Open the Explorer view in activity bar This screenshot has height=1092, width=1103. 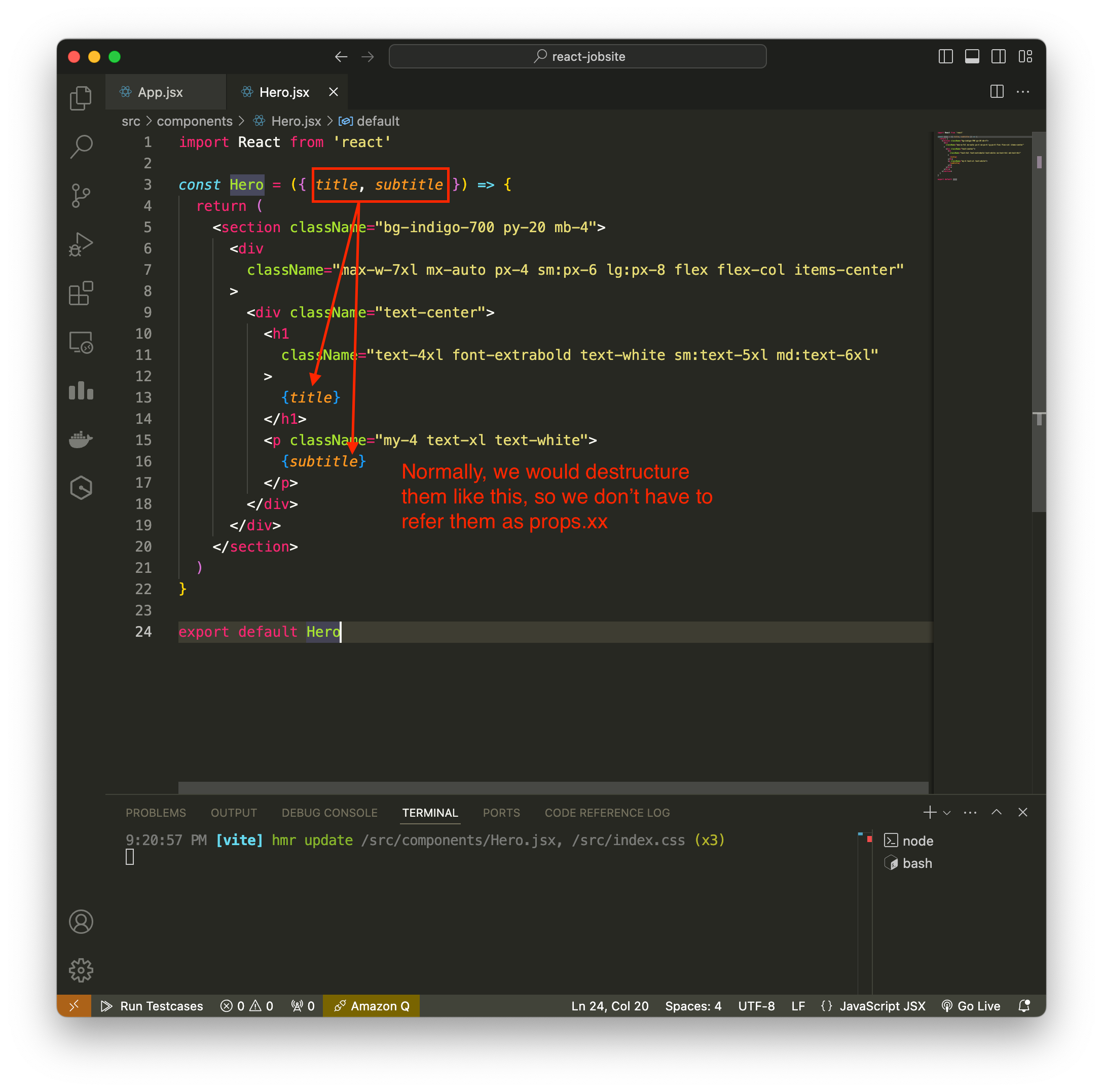[81, 98]
